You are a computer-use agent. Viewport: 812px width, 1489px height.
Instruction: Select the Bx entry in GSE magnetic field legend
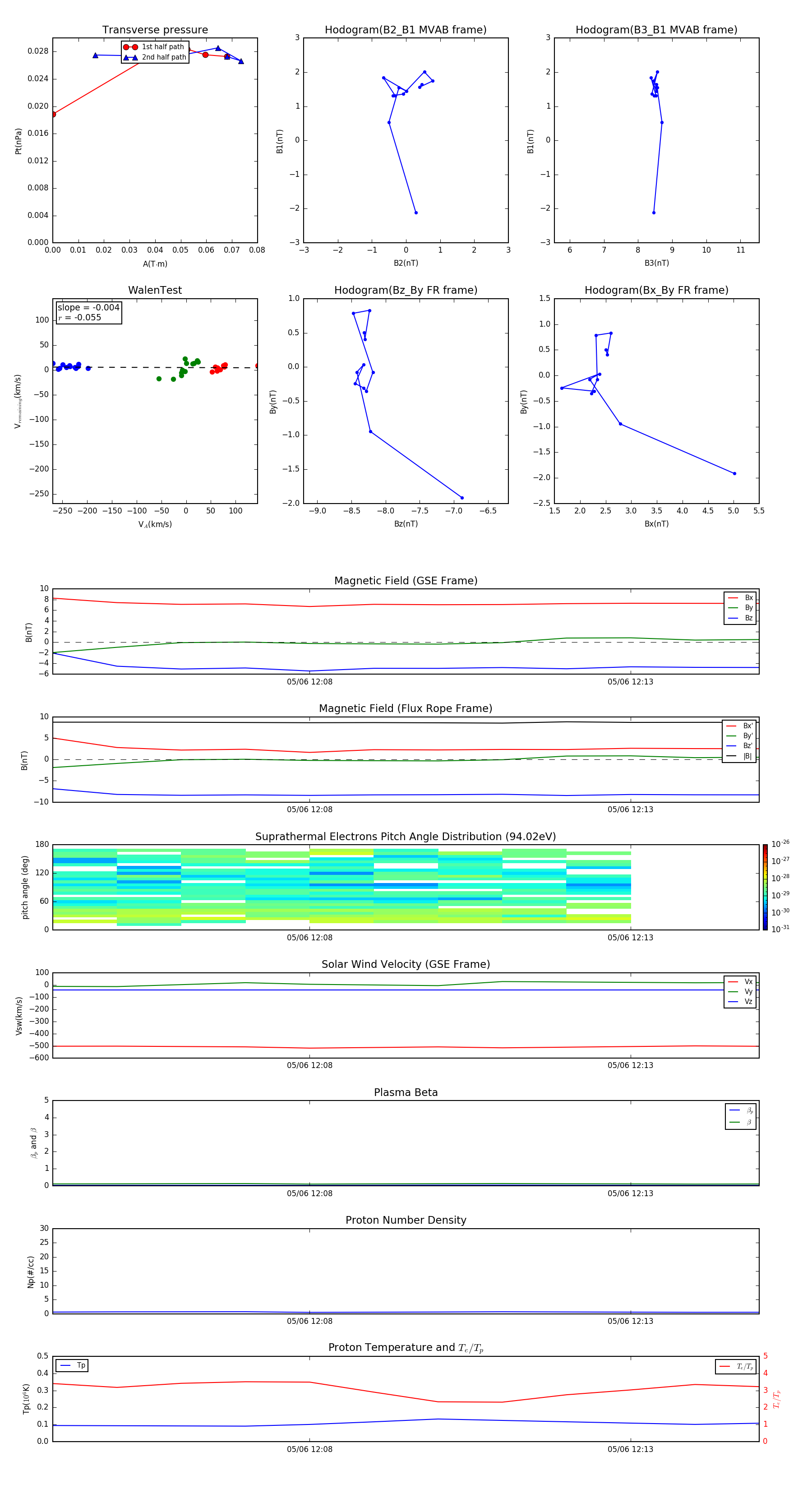[740, 598]
